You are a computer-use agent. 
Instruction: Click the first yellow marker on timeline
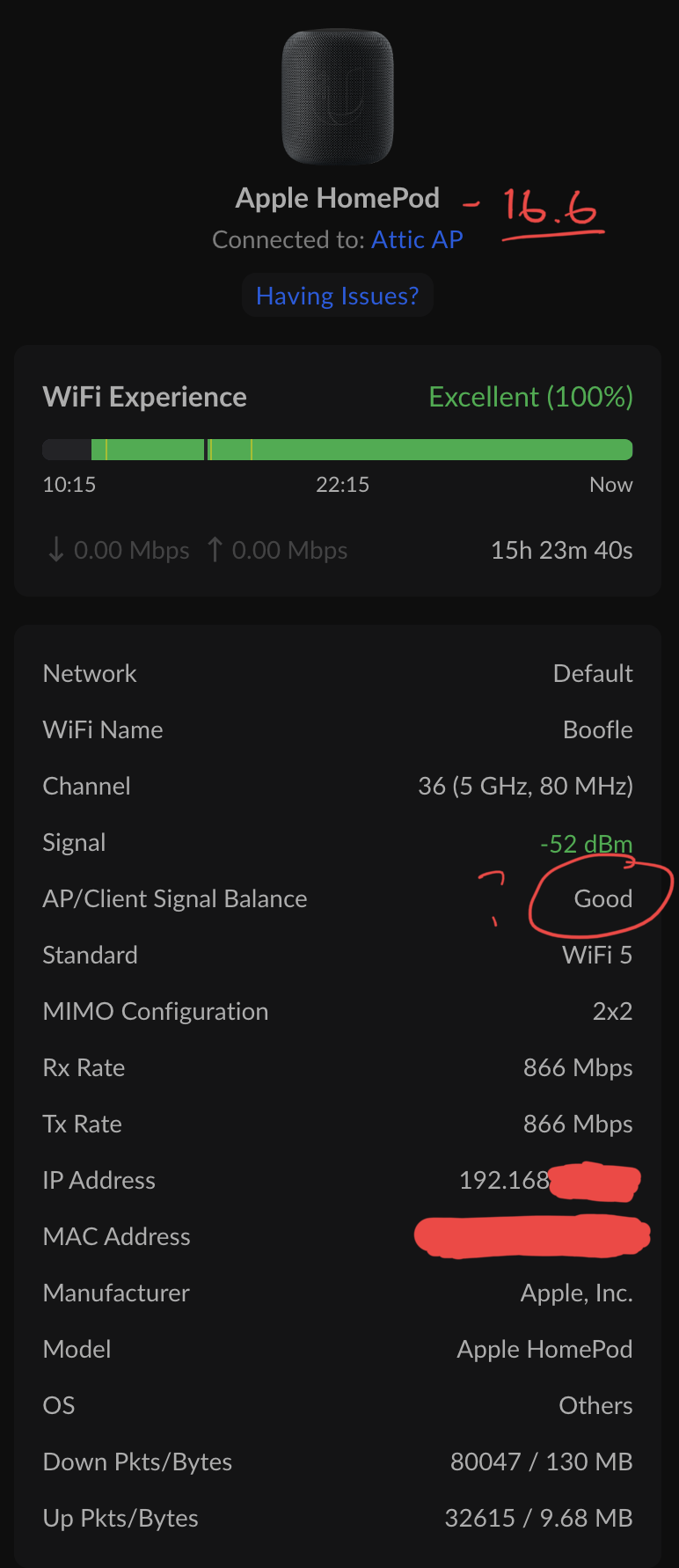tap(106, 450)
